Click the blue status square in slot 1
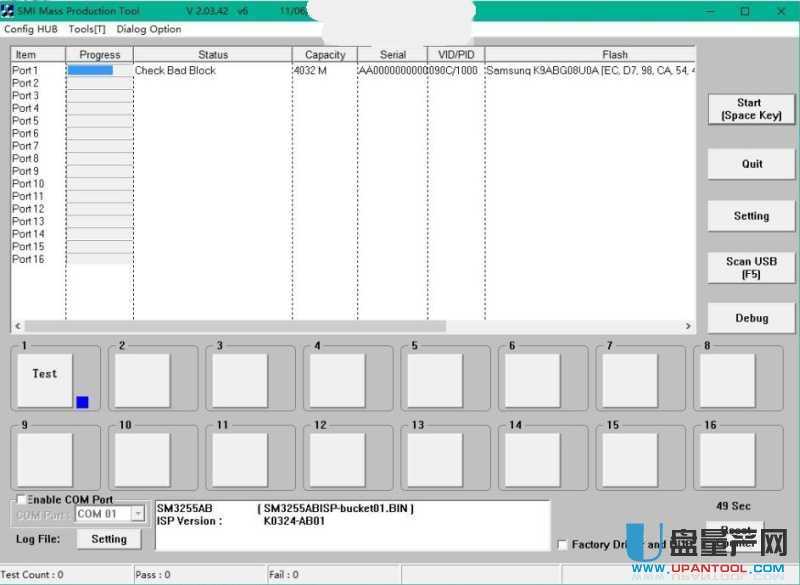800x585 pixels. tap(82, 402)
